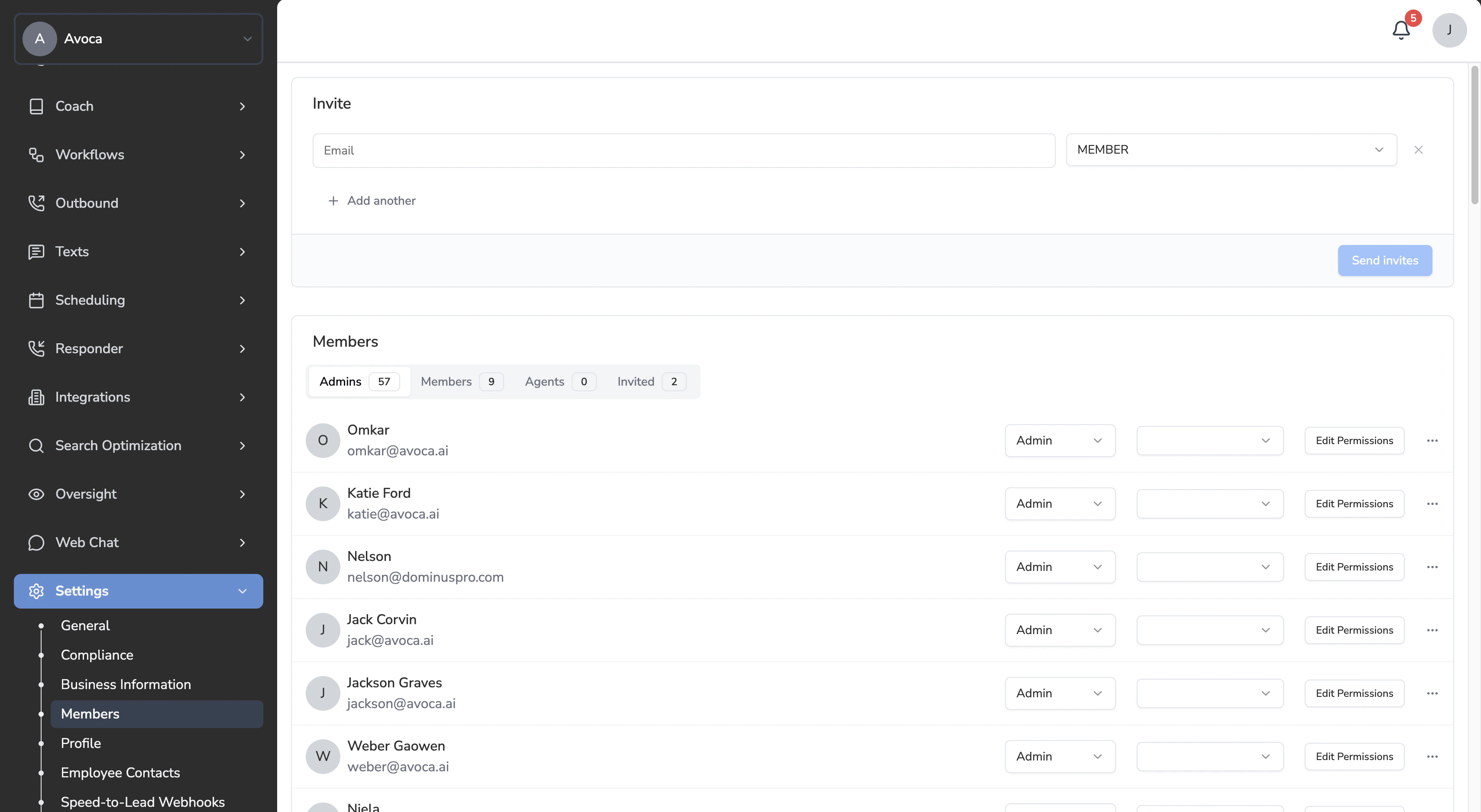Click the Email input field
Viewport: 1481px width, 812px height.
[x=683, y=151]
